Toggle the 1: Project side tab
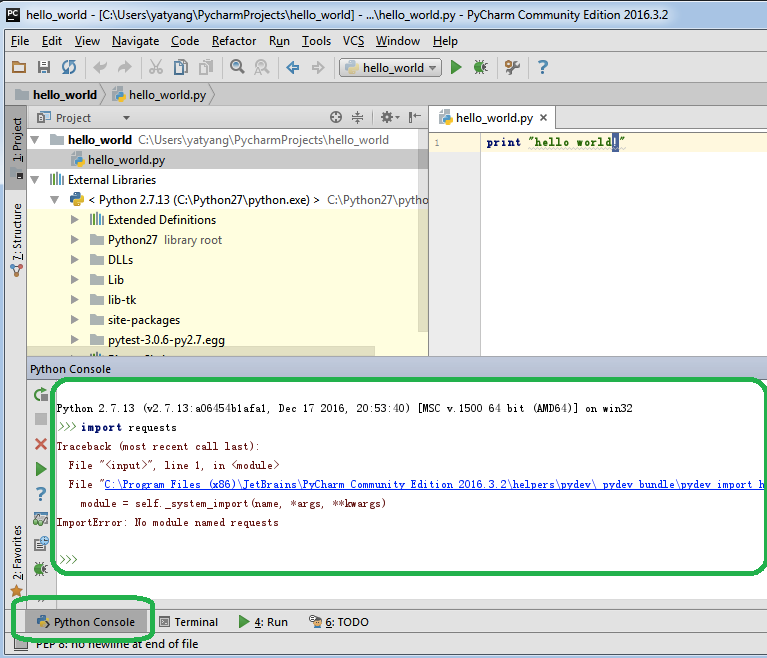Viewport: 767px width, 658px height. [x=17, y=147]
